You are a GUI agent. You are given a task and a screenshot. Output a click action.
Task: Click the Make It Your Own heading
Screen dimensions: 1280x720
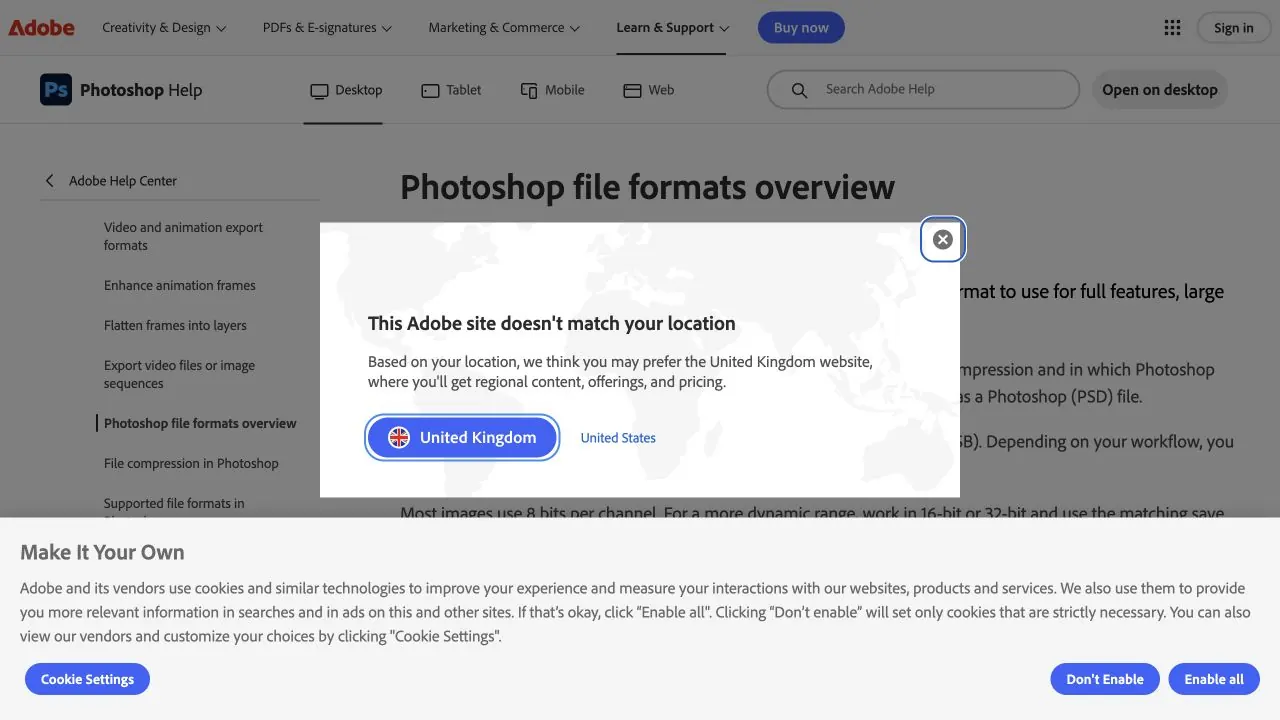[102, 552]
